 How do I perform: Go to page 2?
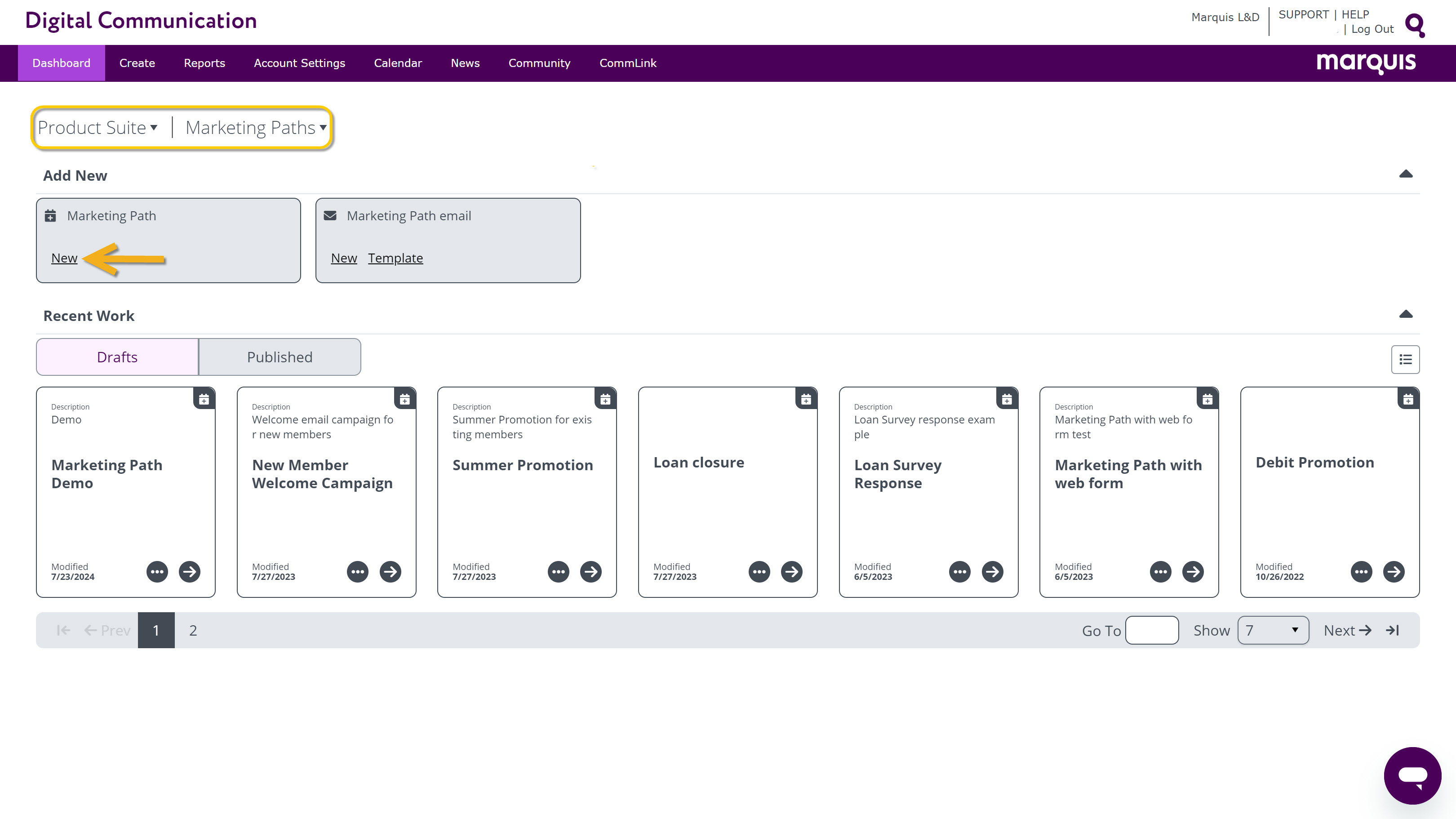(193, 630)
